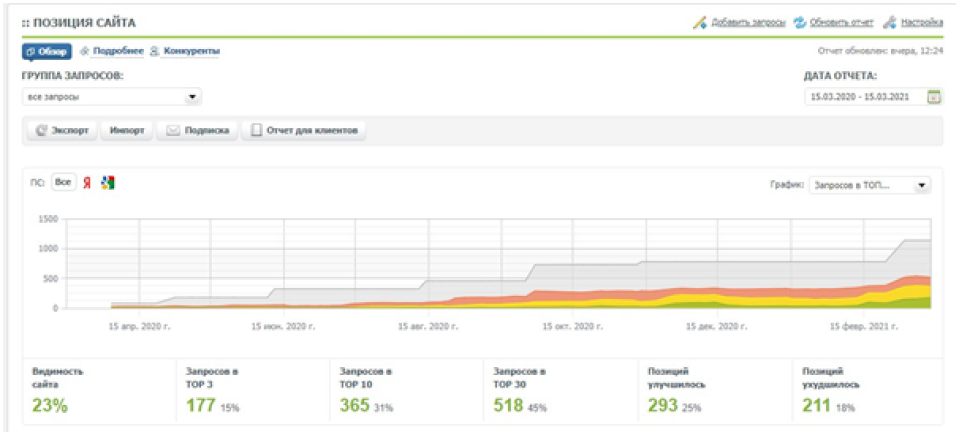
Task: Click the Yandex search engine filter icon
Action: click(88, 183)
